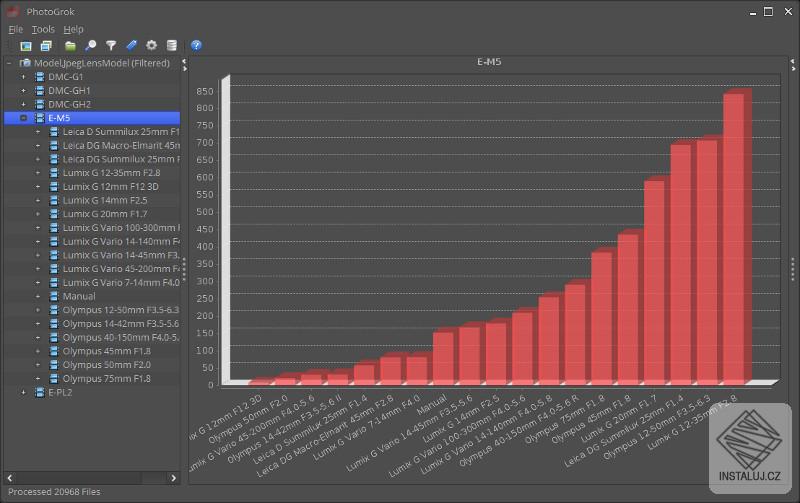Expand the Leica D Summilux 25mm node
800x503 pixels.
38,132
